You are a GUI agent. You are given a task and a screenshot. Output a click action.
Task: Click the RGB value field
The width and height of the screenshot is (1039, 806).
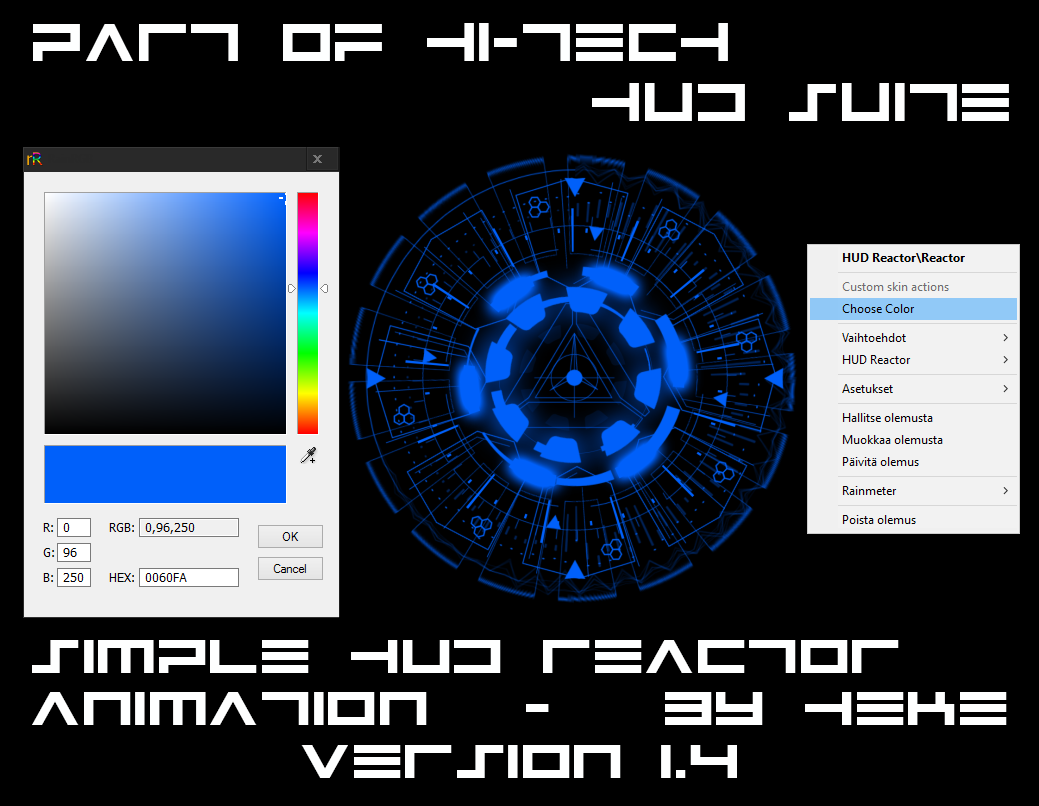(189, 528)
